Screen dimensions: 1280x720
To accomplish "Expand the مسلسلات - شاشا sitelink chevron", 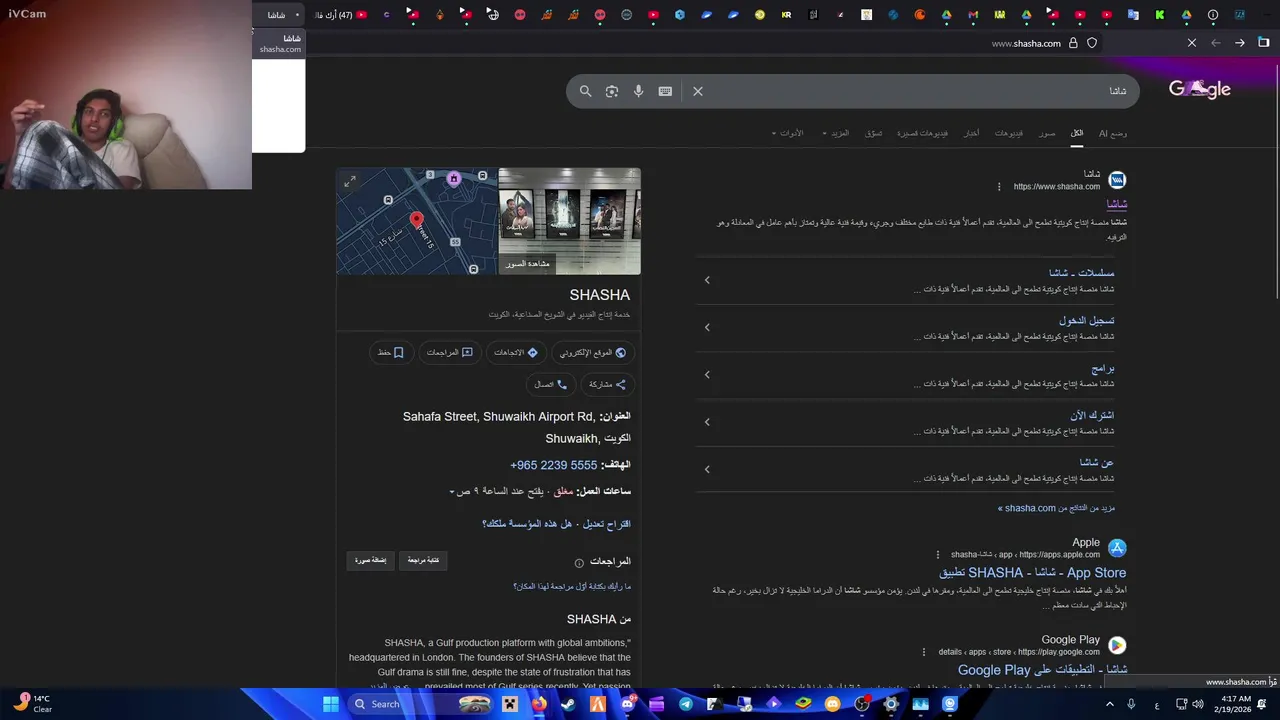I will click(x=707, y=280).
